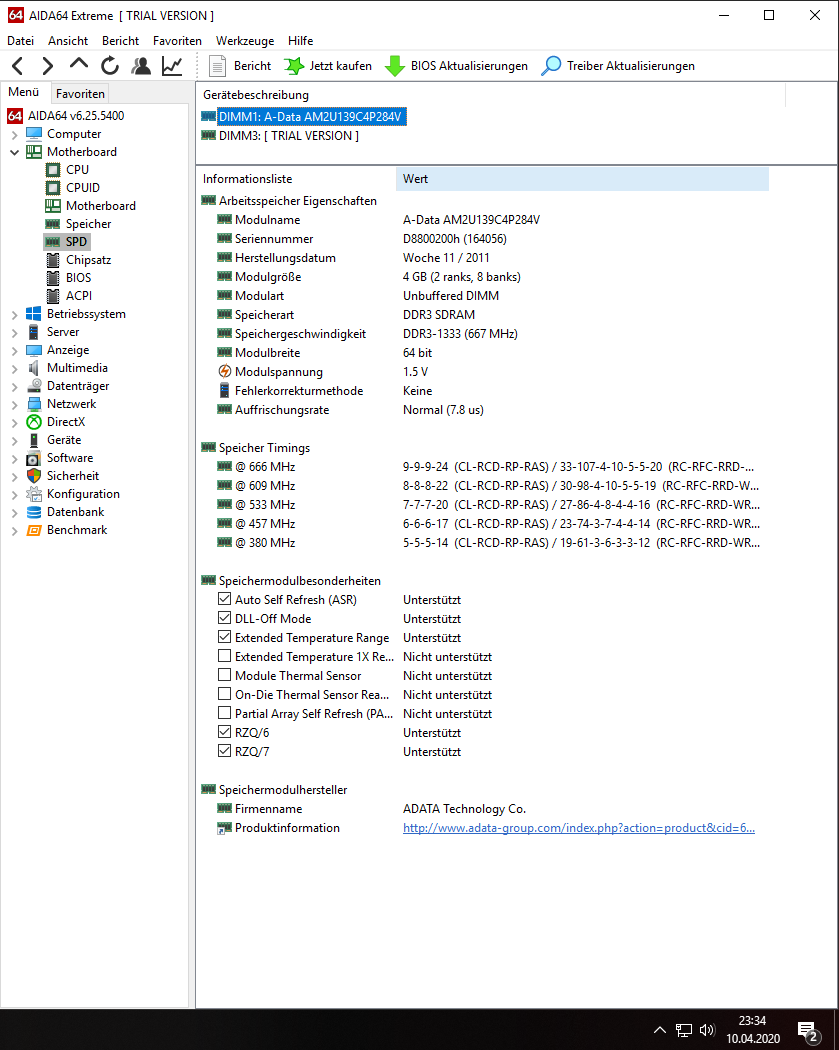Click the taskbar volume speaker icon

pos(706,1030)
